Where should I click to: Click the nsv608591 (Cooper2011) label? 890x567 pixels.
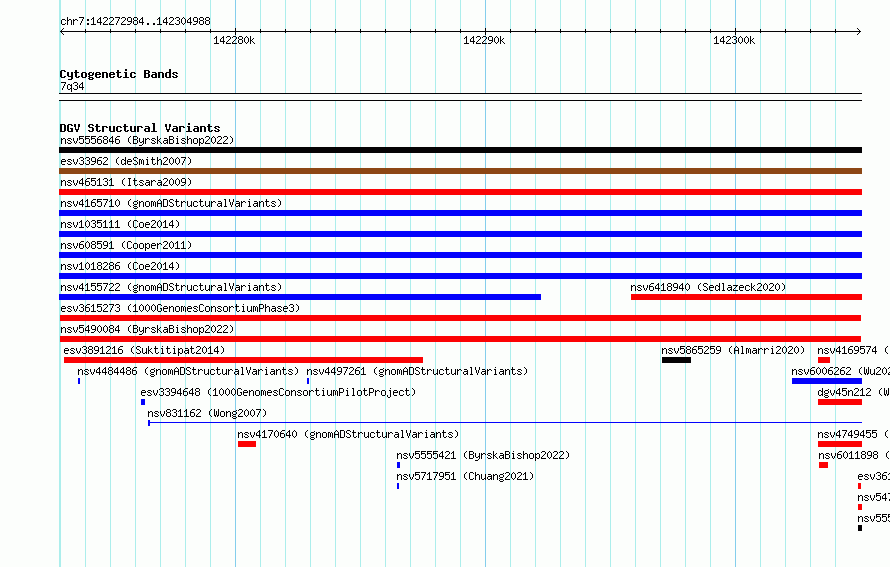click(126, 245)
